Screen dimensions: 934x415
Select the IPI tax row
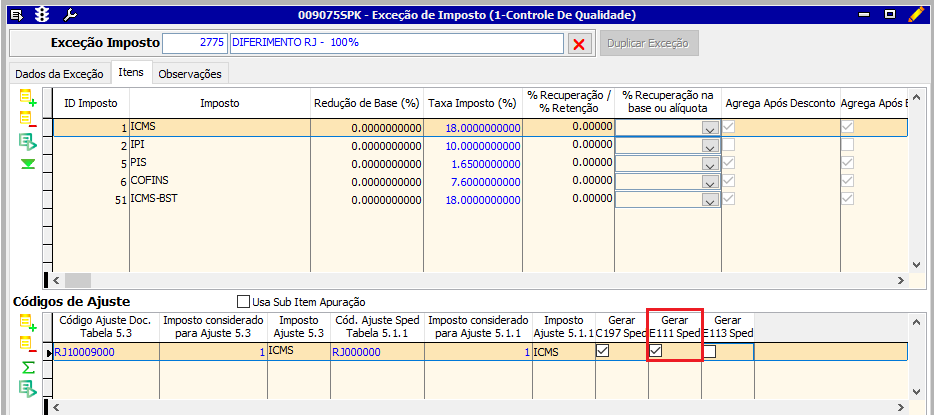pos(480,146)
